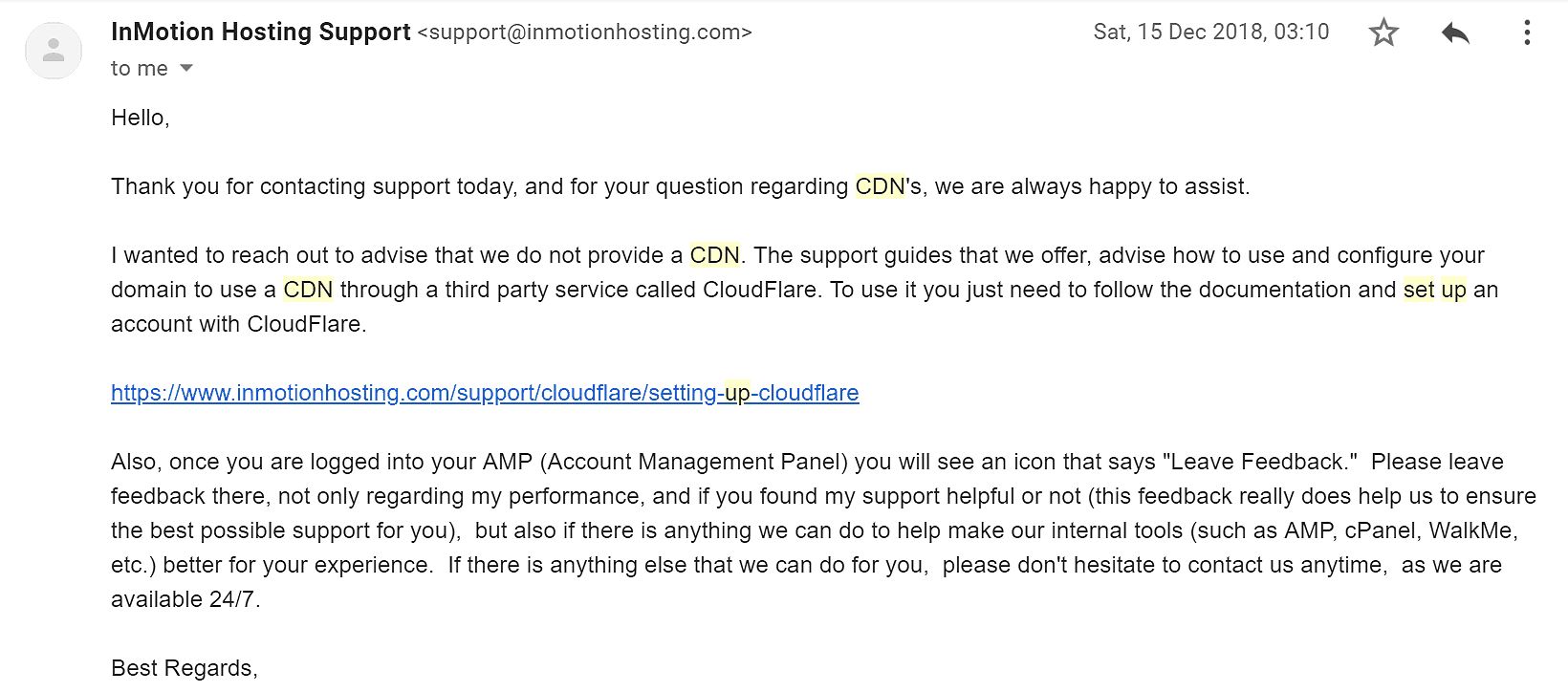Click the "Hello," greeting line
This screenshot has width=1568, height=692.
click(x=141, y=118)
